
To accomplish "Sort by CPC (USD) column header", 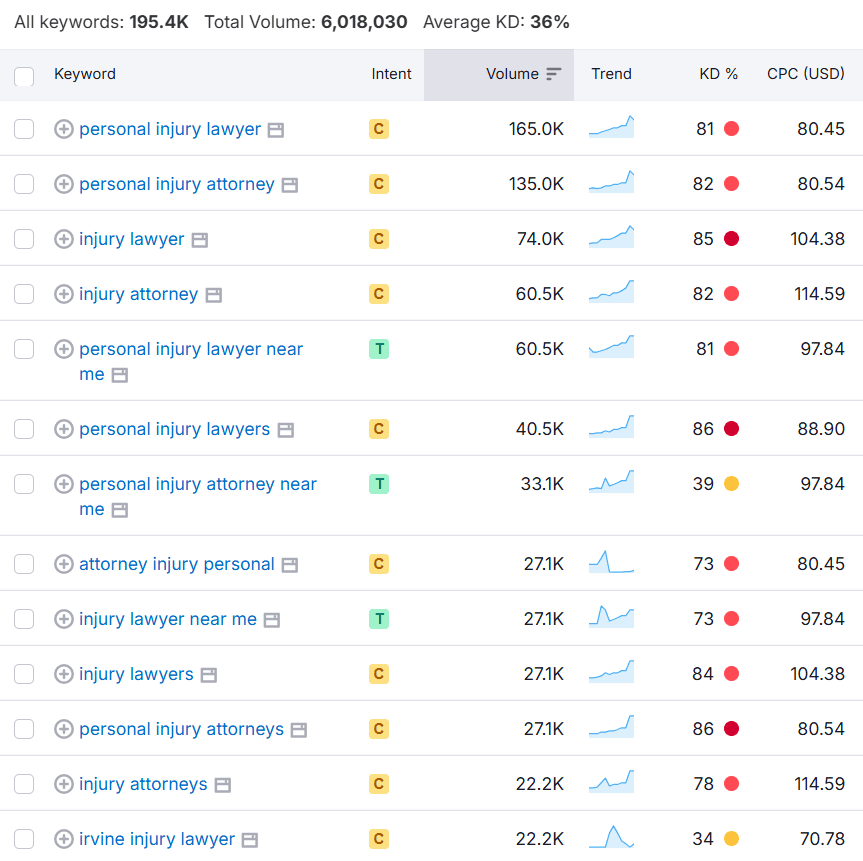I will click(806, 74).
